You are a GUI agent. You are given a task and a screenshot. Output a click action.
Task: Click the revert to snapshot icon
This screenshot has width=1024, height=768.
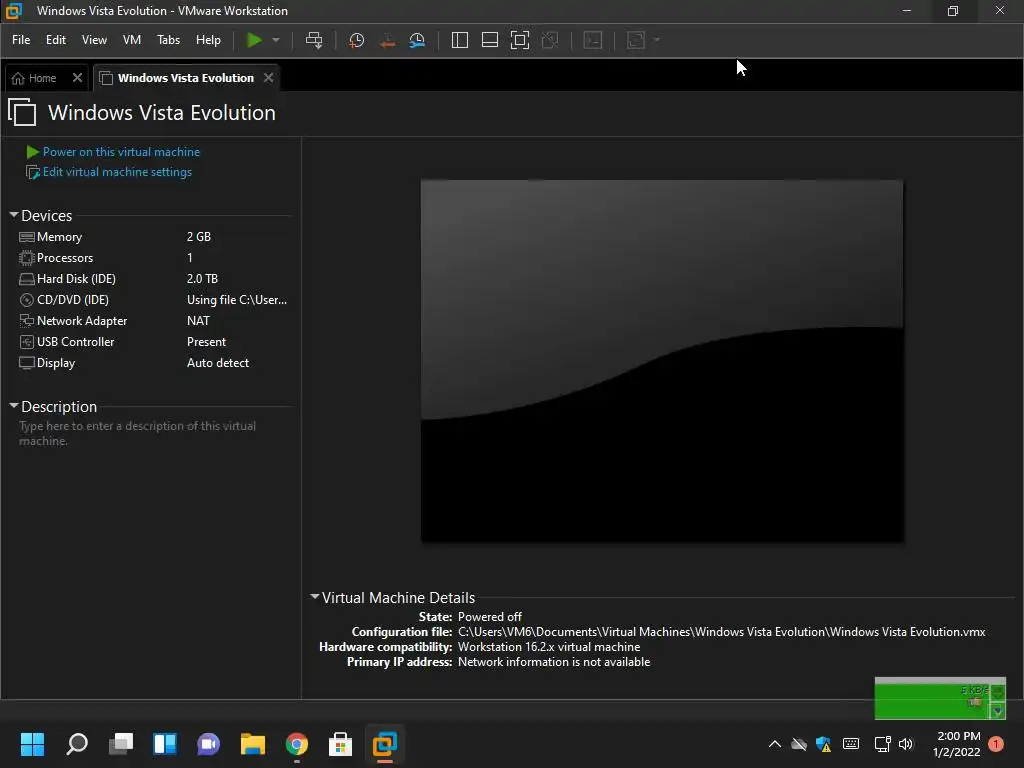(x=387, y=40)
